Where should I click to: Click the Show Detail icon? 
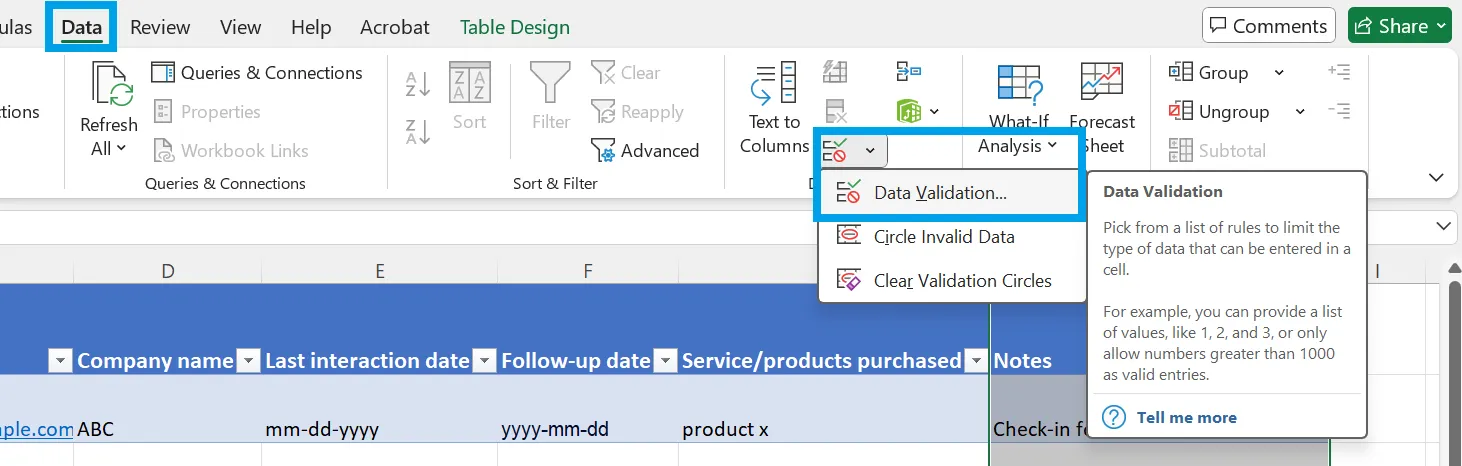click(1338, 72)
